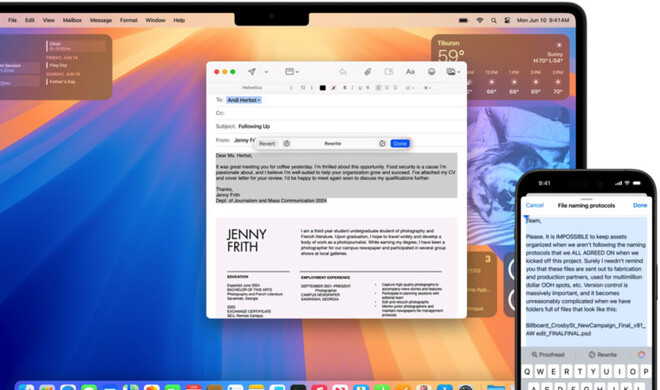
Task: Select align right in format bar
Action: click(395, 88)
